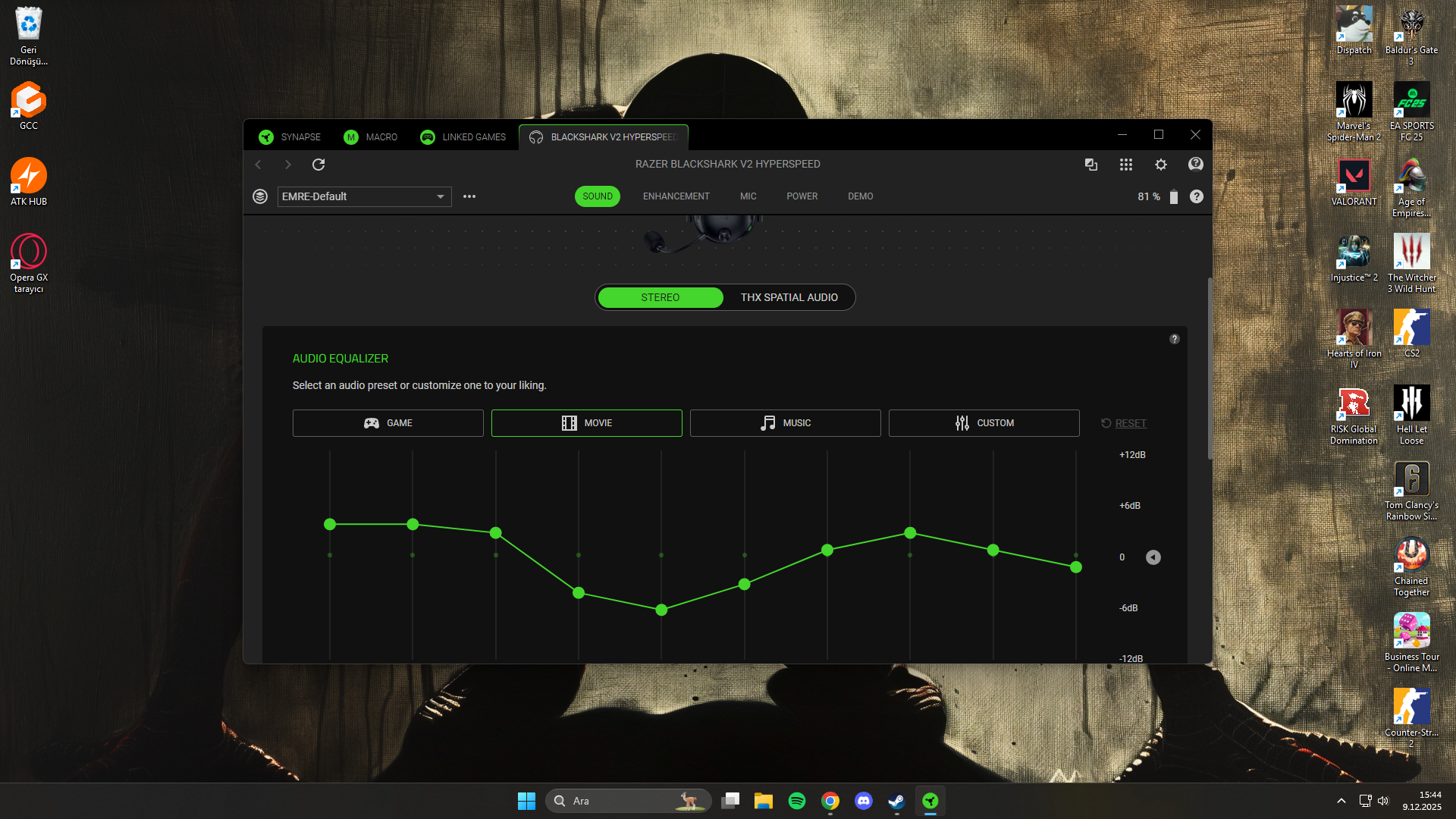Choose the Movie equalizer preset

click(x=587, y=423)
